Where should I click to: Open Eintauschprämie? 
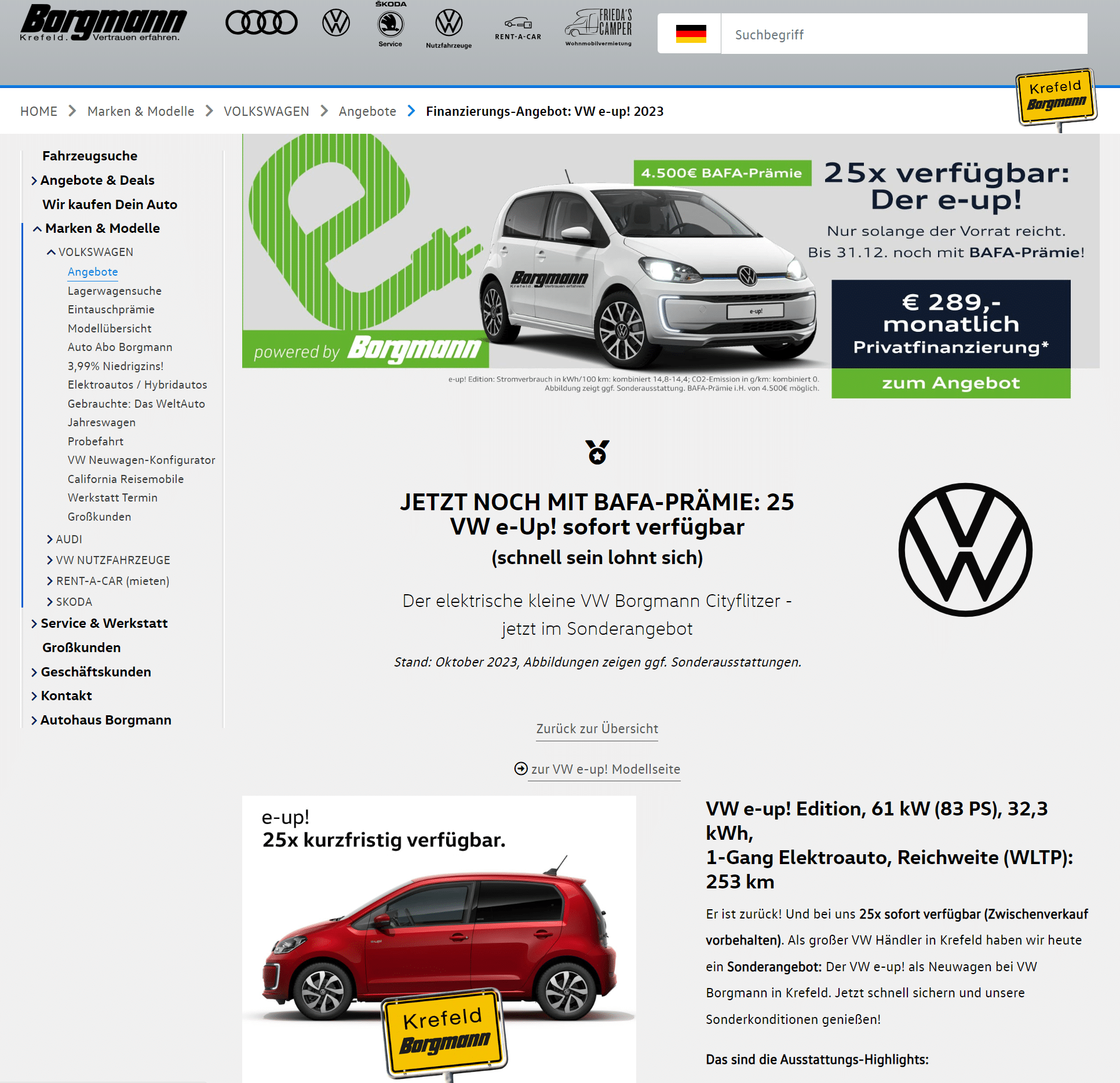tap(111, 309)
